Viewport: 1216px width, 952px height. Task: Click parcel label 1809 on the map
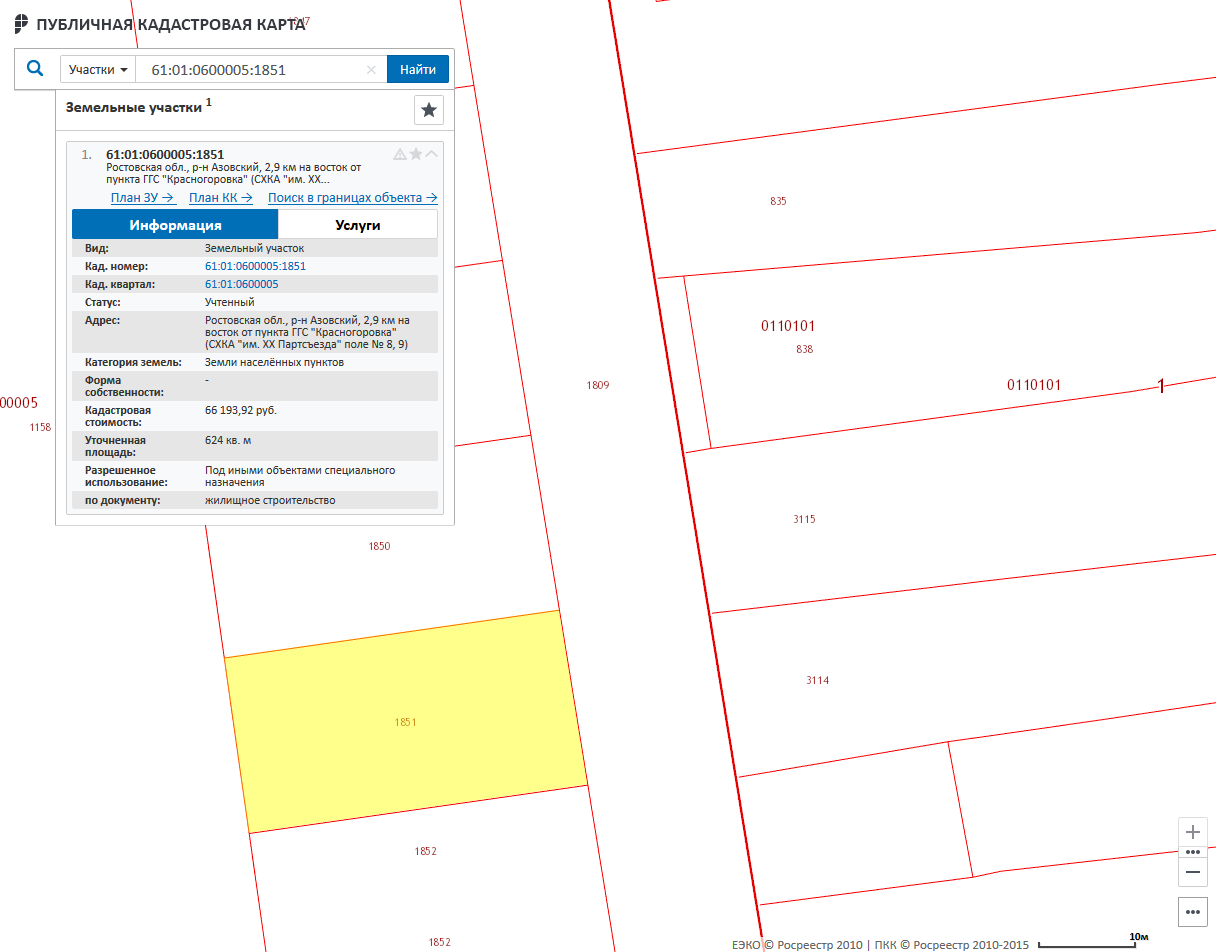click(x=598, y=385)
